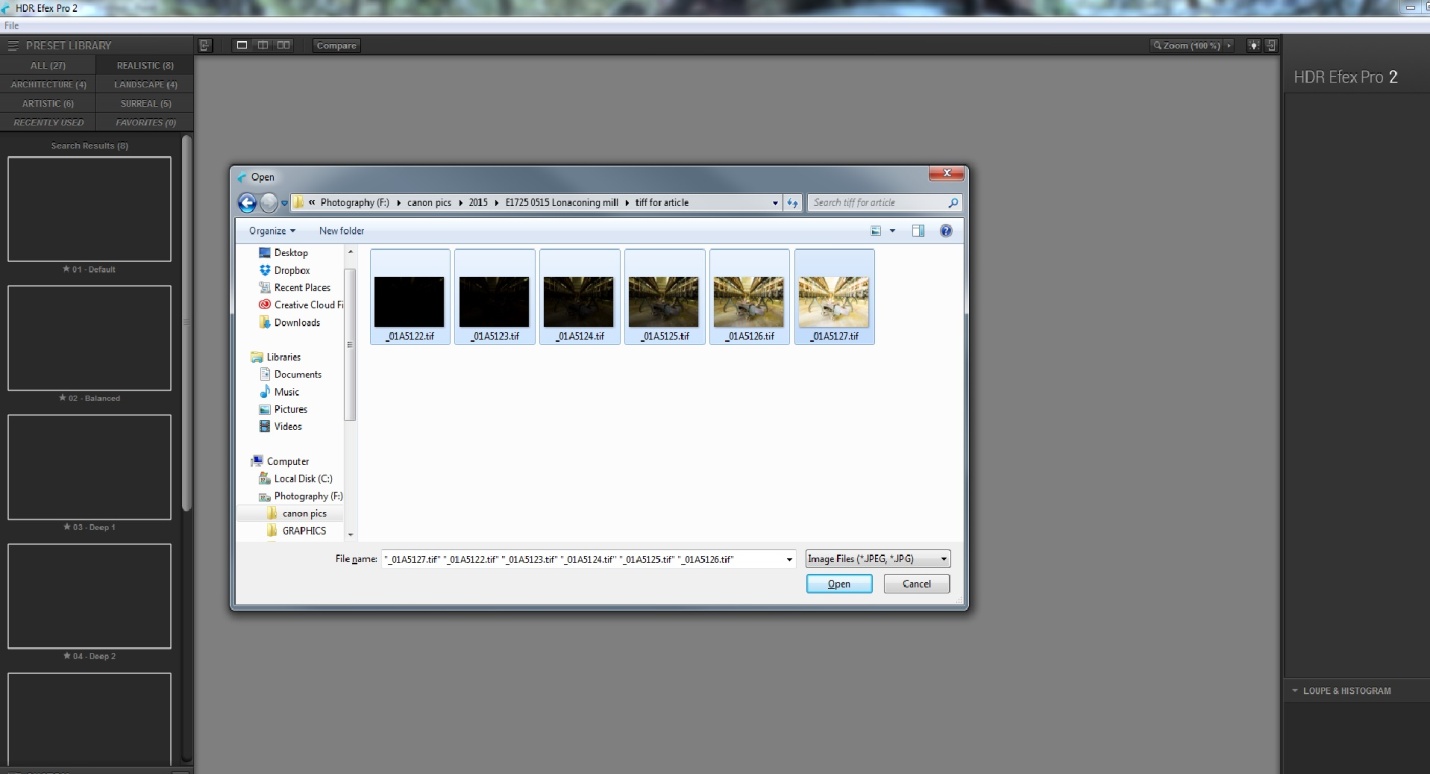This screenshot has height=774, width=1430.
Task: Open the Zoom (100 %) dropdown
Action: pos(1191,46)
